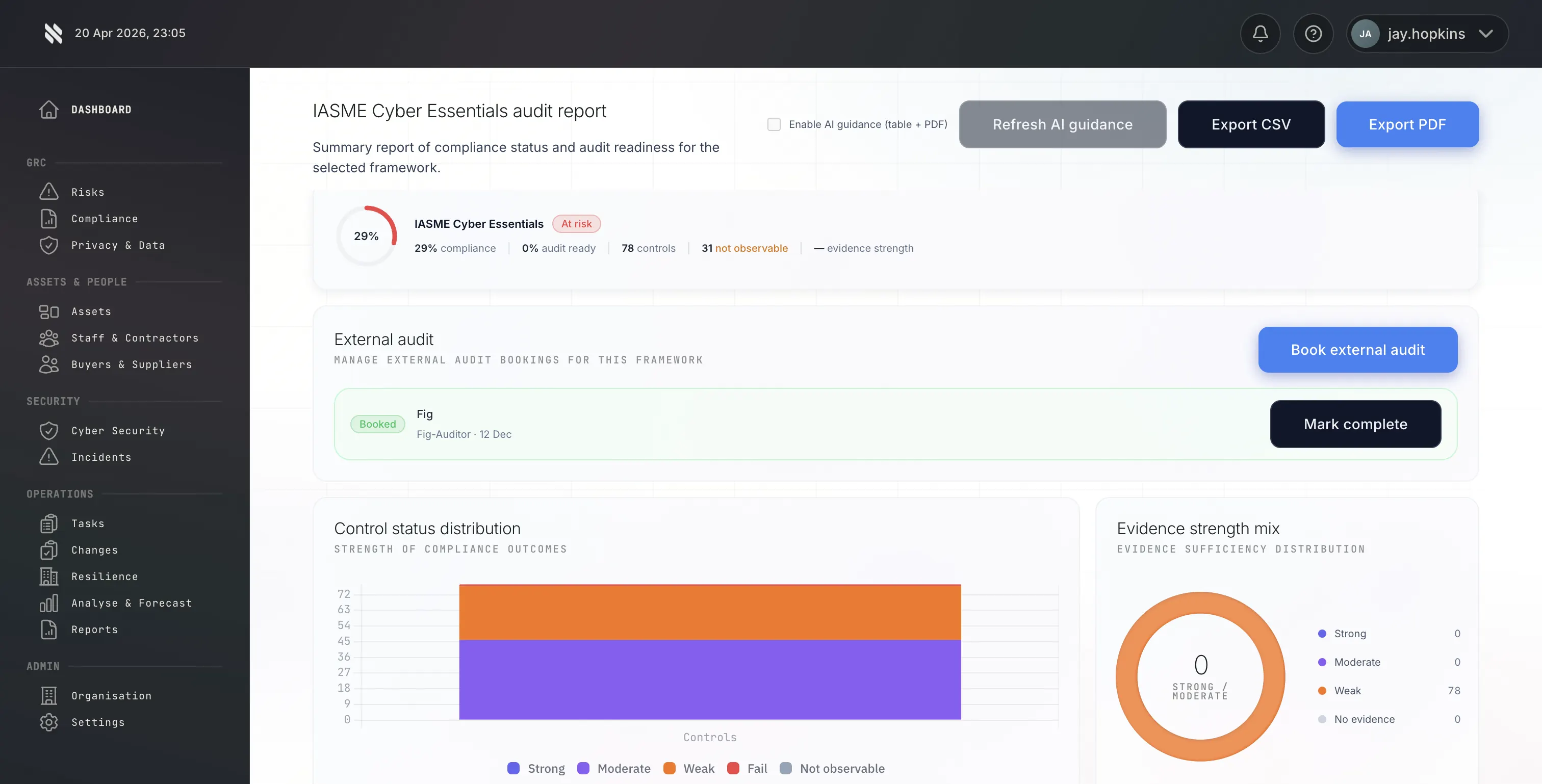Enable AI guidance checkbox
The height and width of the screenshot is (784, 1542).
pos(774,124)
